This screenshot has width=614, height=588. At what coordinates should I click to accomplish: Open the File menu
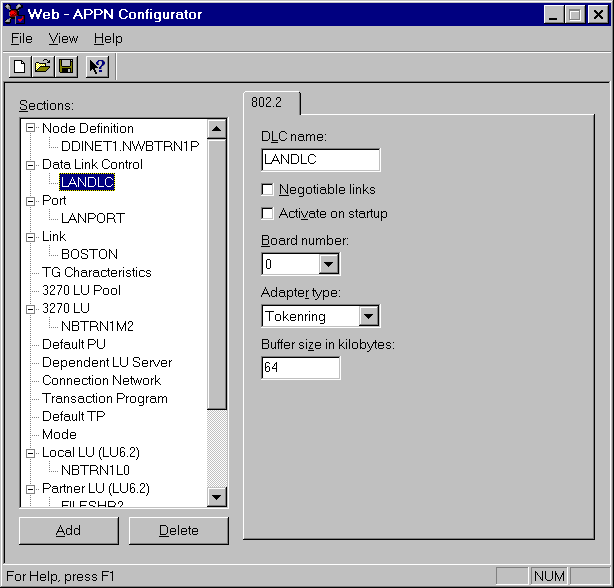pyautogui.click(x=21, y=38)
